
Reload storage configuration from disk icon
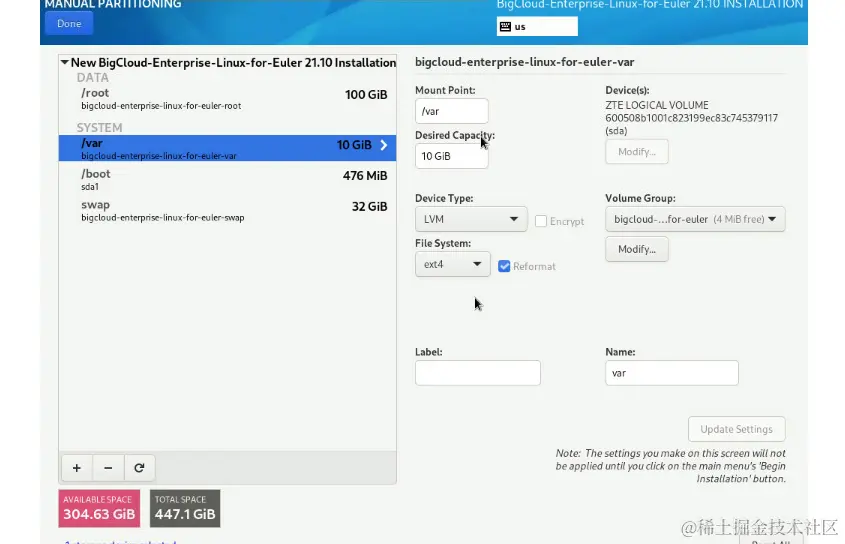(139, 468)
